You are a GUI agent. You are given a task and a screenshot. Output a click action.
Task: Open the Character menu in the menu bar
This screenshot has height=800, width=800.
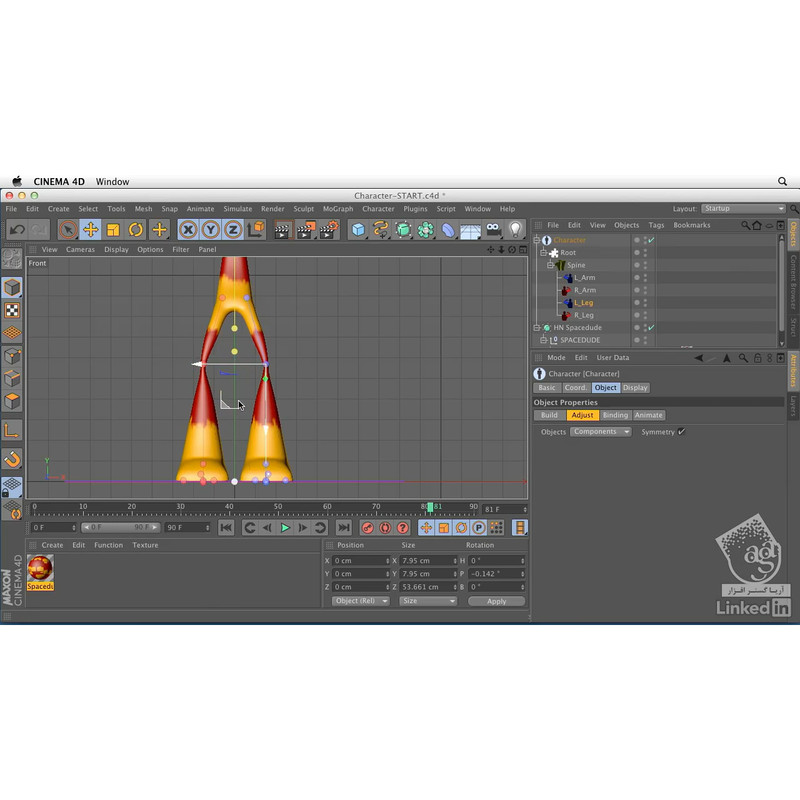coord(378,209)
